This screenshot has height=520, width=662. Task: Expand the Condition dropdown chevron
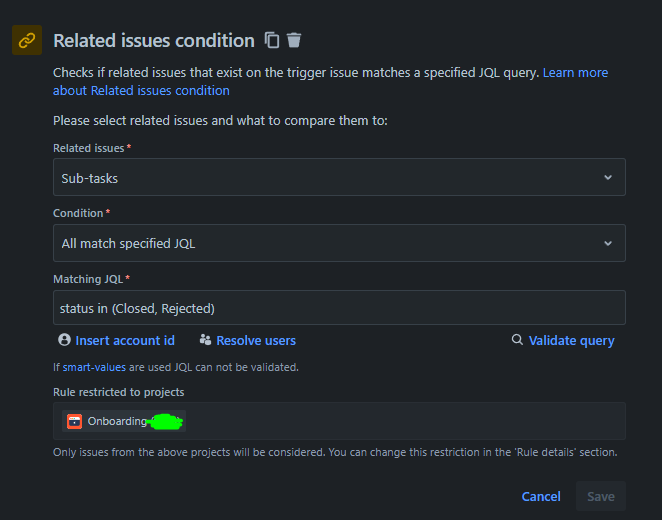tap(607, 243)
